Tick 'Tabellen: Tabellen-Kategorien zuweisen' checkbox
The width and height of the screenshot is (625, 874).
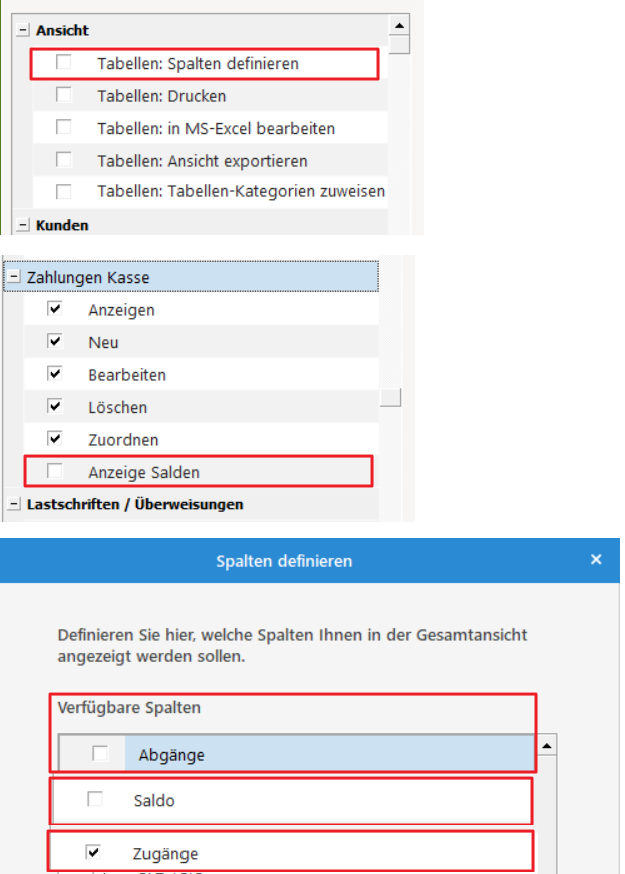(x=64, y=192)
